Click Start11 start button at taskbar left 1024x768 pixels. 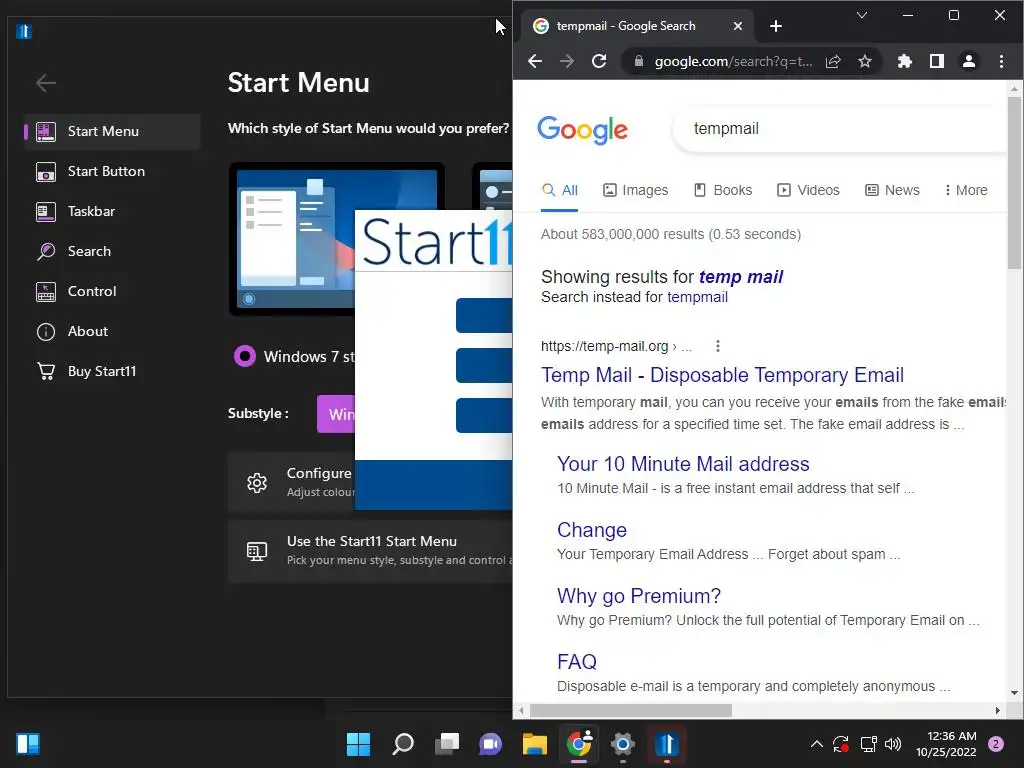pos(28,744)
